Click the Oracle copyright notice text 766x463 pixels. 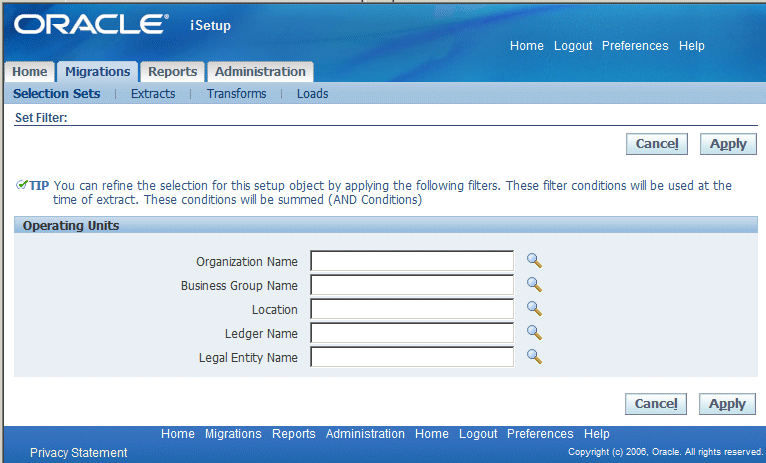(665, 452)
